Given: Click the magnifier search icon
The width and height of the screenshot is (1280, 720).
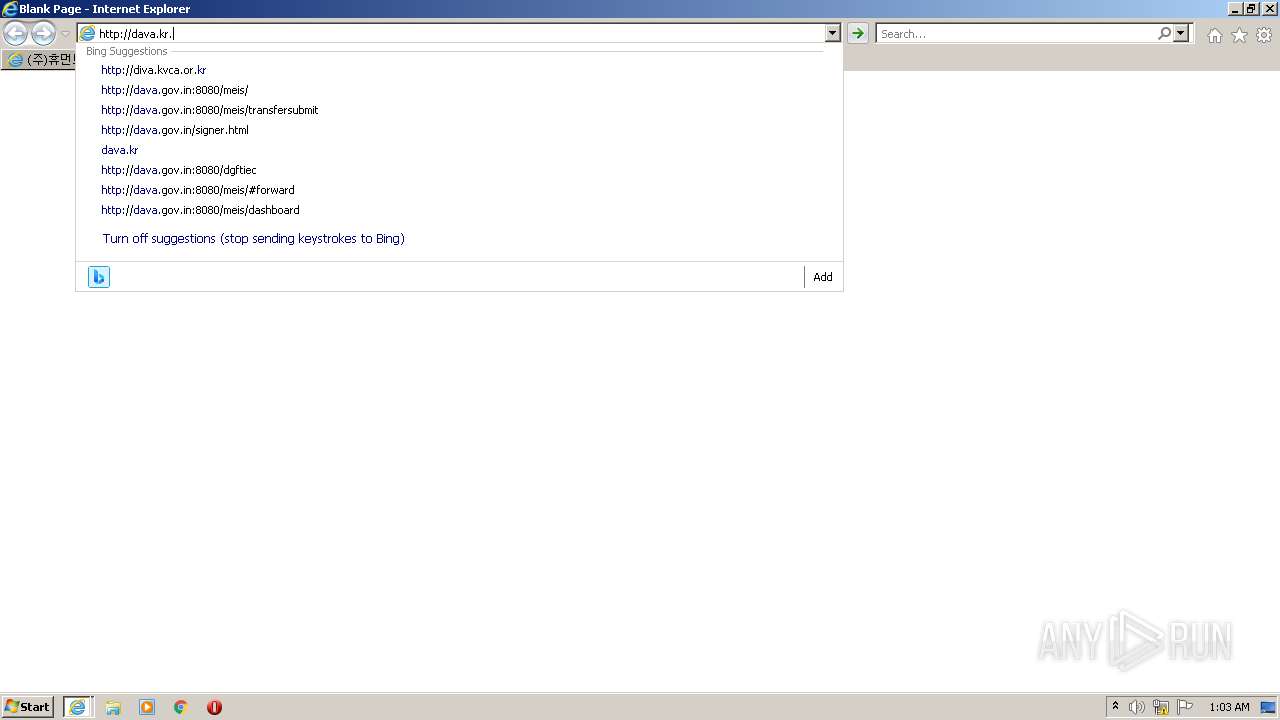Looking at the screenshot, I should tap(1165, 34).
